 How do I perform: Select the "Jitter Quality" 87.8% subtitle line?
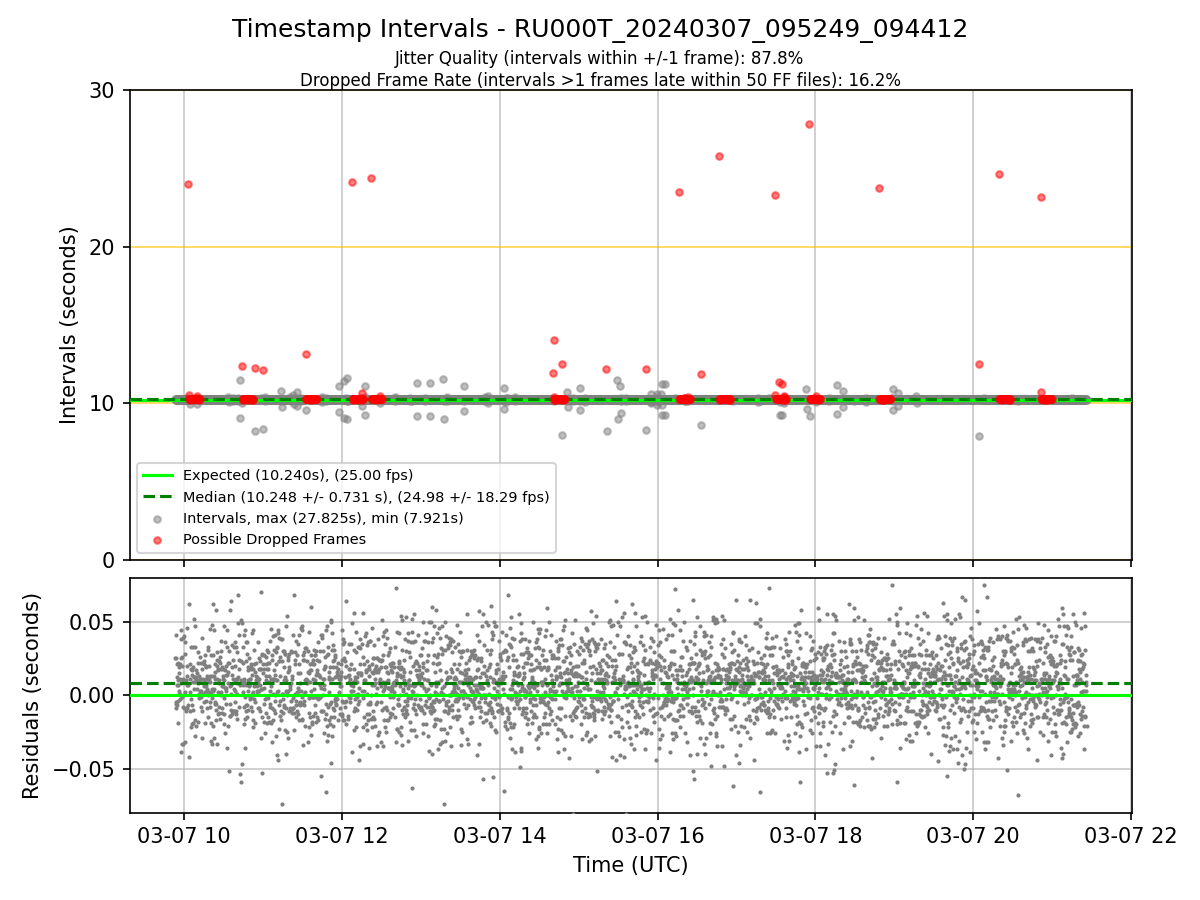[600, 58]
